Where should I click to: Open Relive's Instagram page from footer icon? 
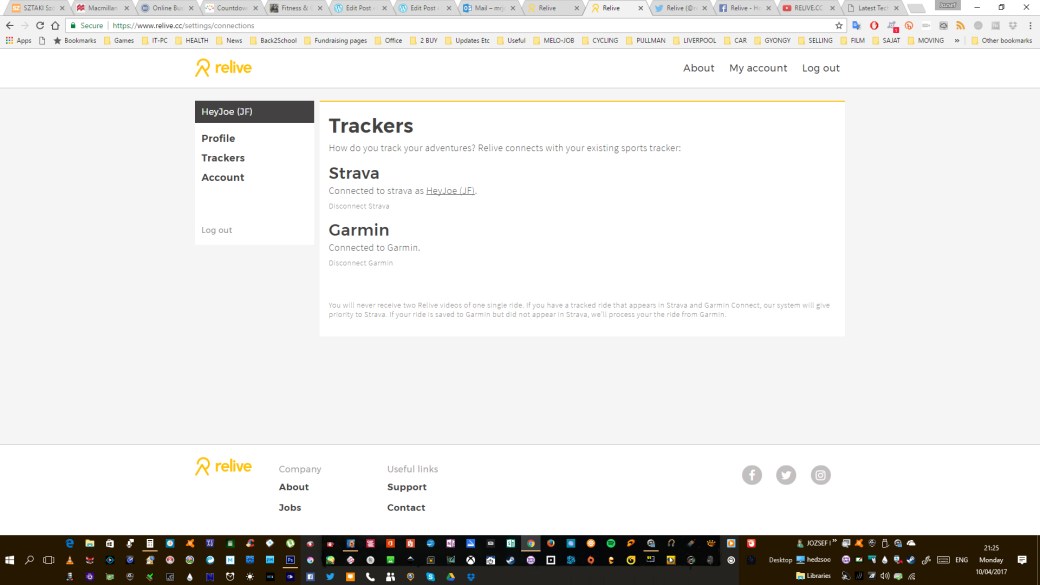(821, 475)
